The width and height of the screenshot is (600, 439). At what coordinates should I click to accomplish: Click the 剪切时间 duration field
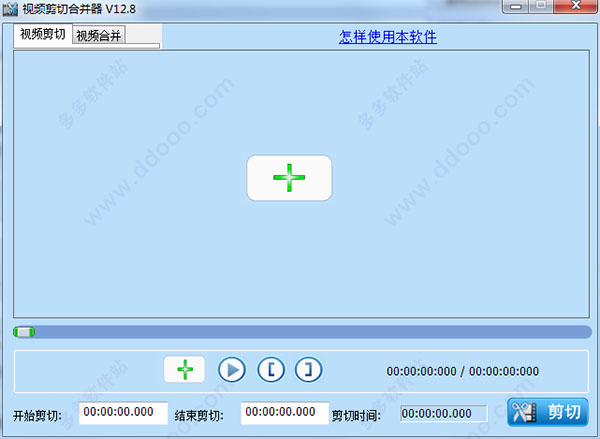pos(444,414)
